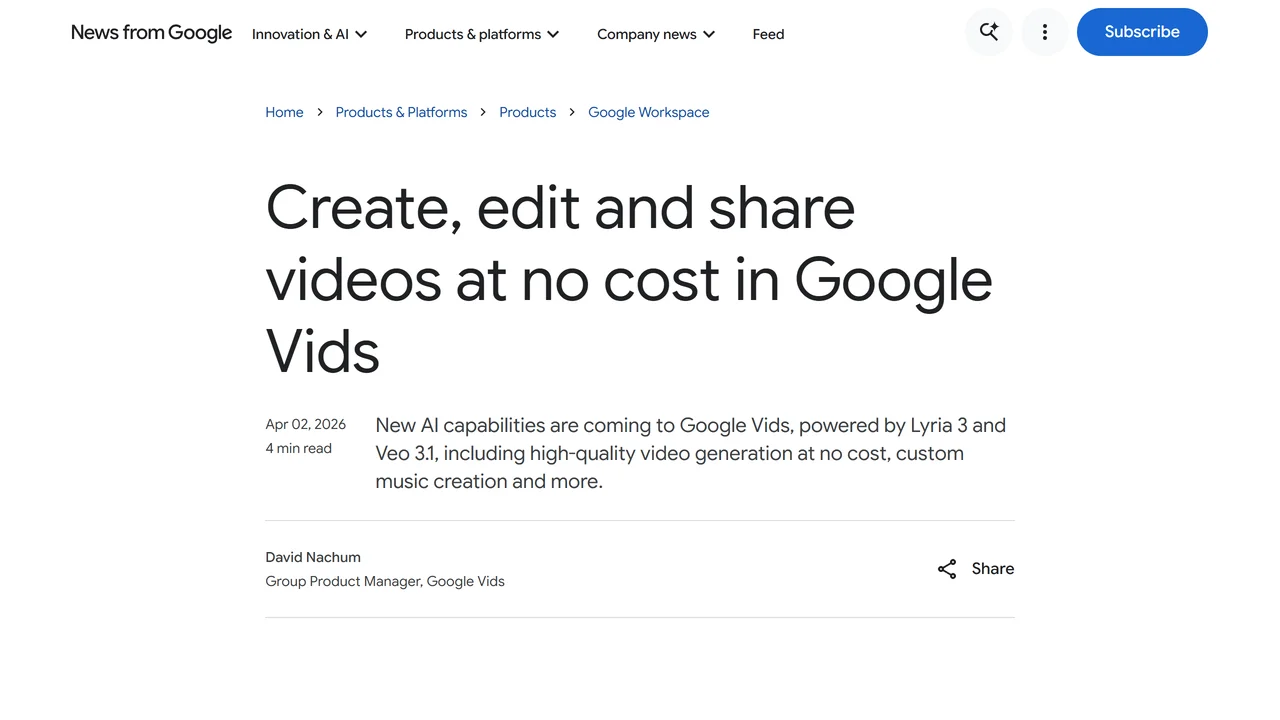This screenshot has height=720, width=1280.
Task: Click Group Product Manager, Google Vids text
Action: pyautogui.click(x=385, y=581)
